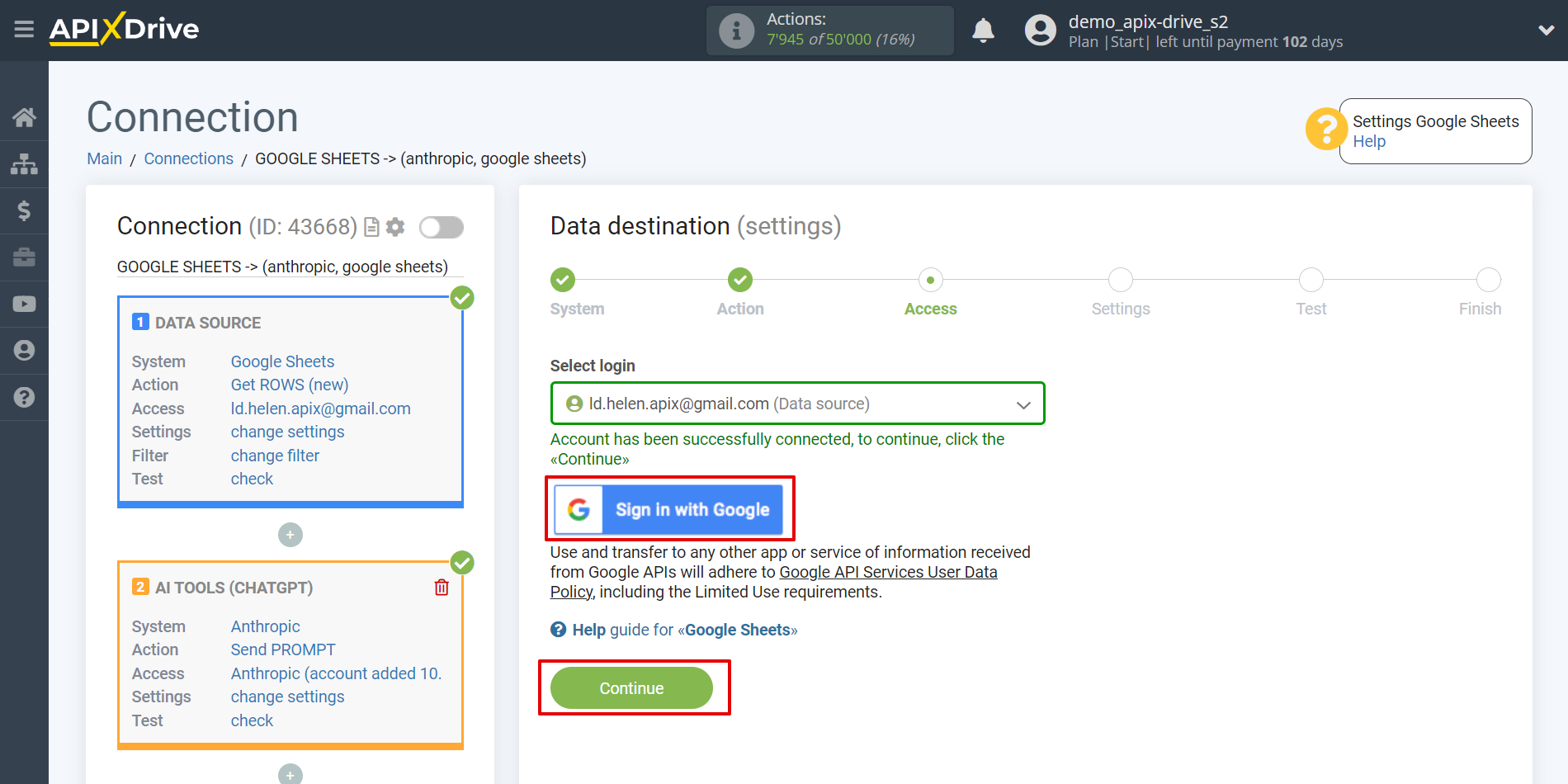Click check in Data Source block
1568x784 pixels.
pos(252,479)
